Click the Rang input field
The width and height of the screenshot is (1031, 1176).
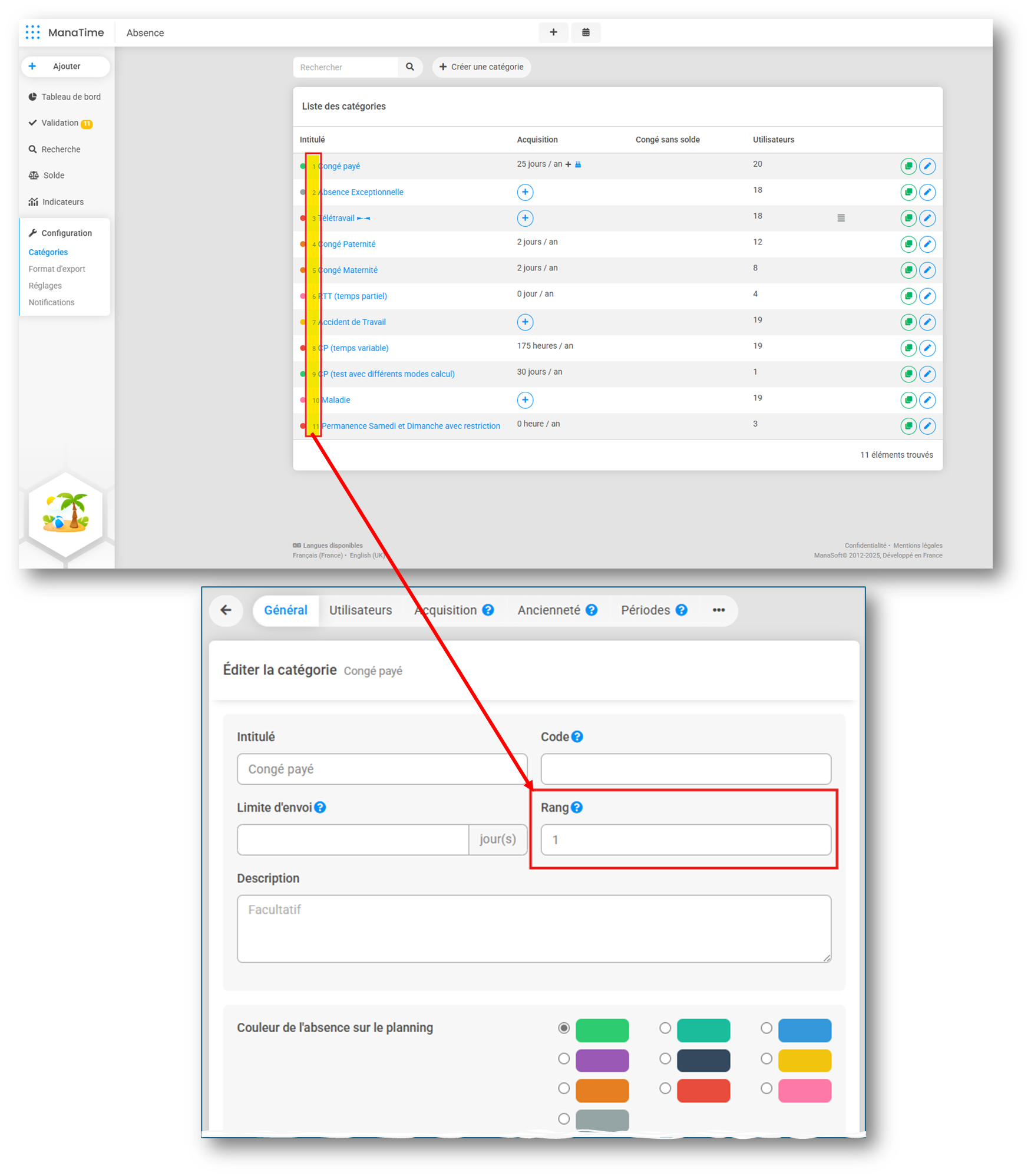[x=686, y=840]
